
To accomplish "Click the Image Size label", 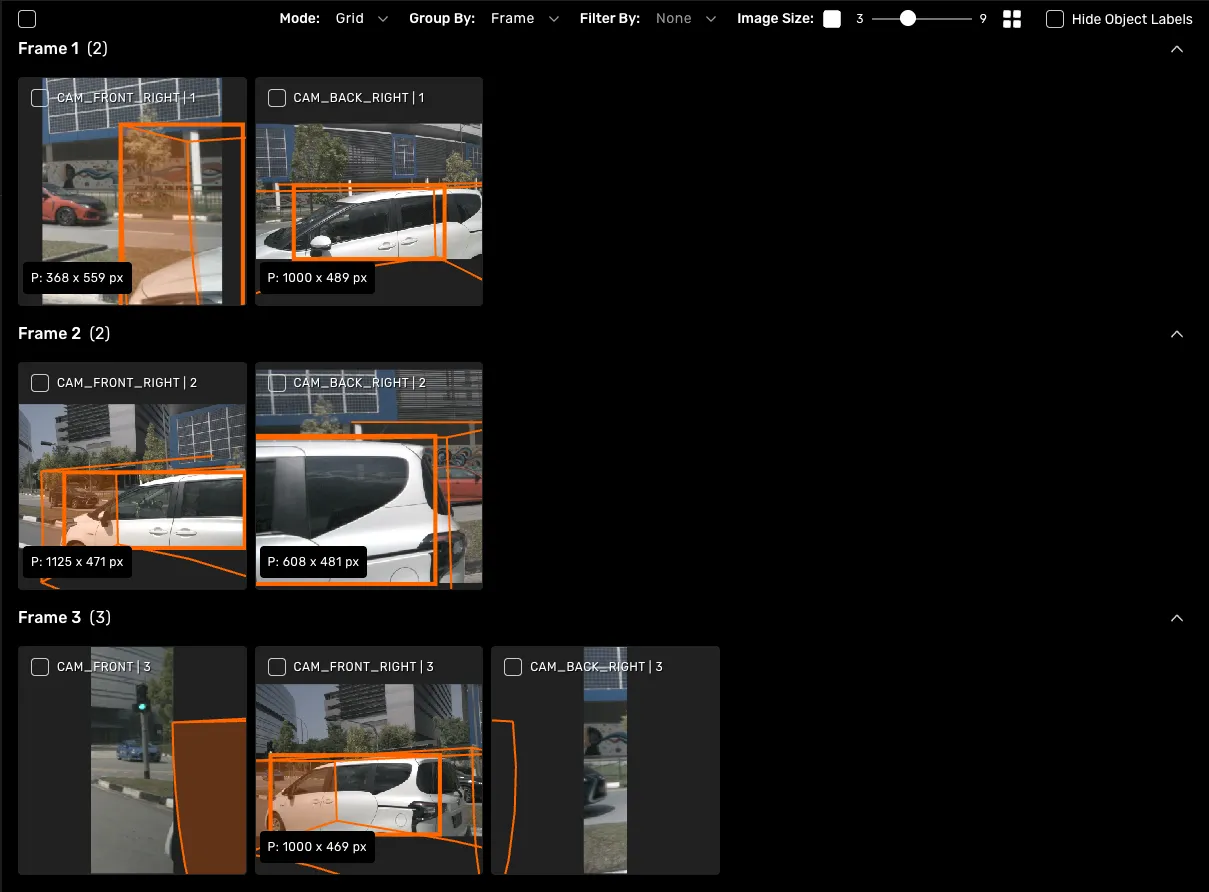I will coord(775,19).
